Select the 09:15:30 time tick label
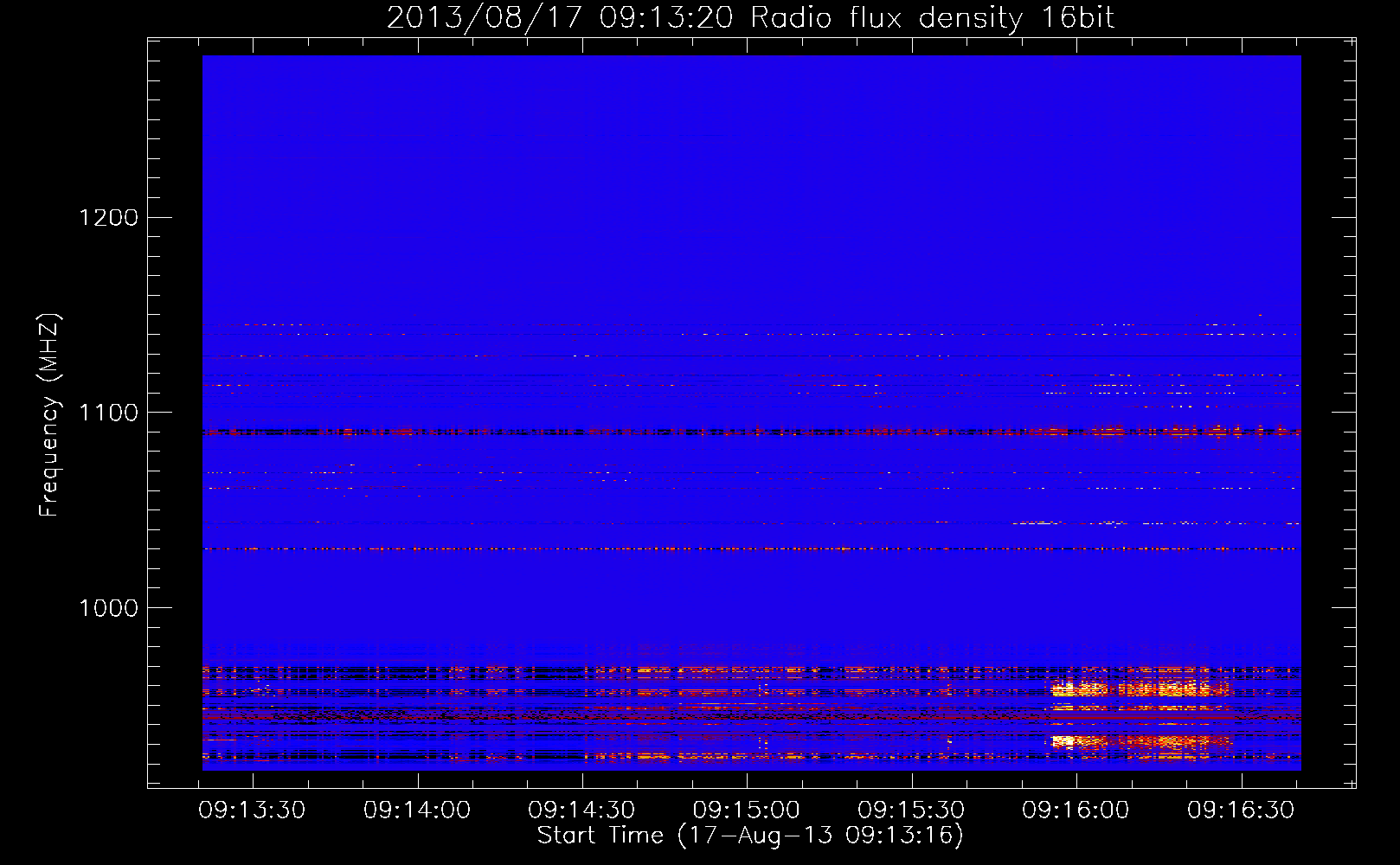This screenshot has width=1400, height=865. coord(911,810)
